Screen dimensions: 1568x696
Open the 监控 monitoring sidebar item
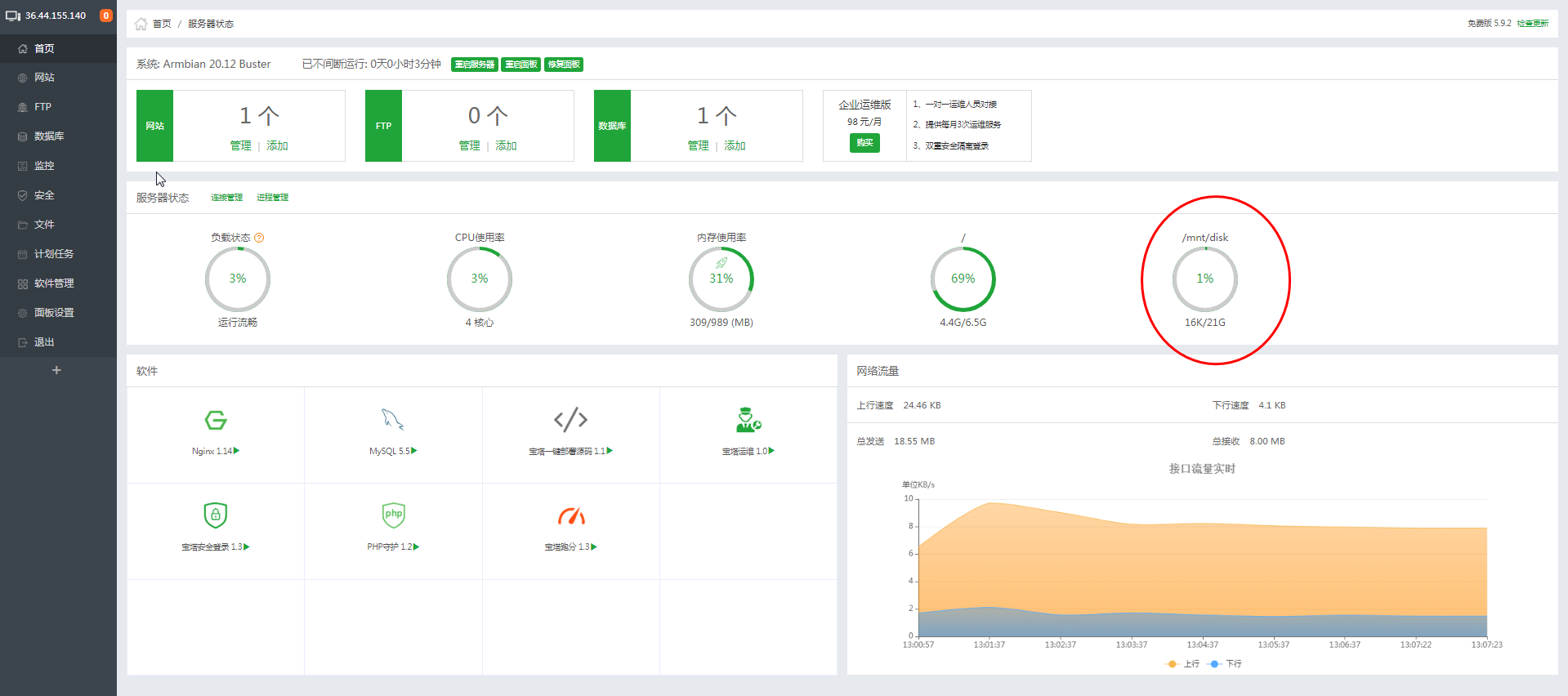[x=58, y=166]
